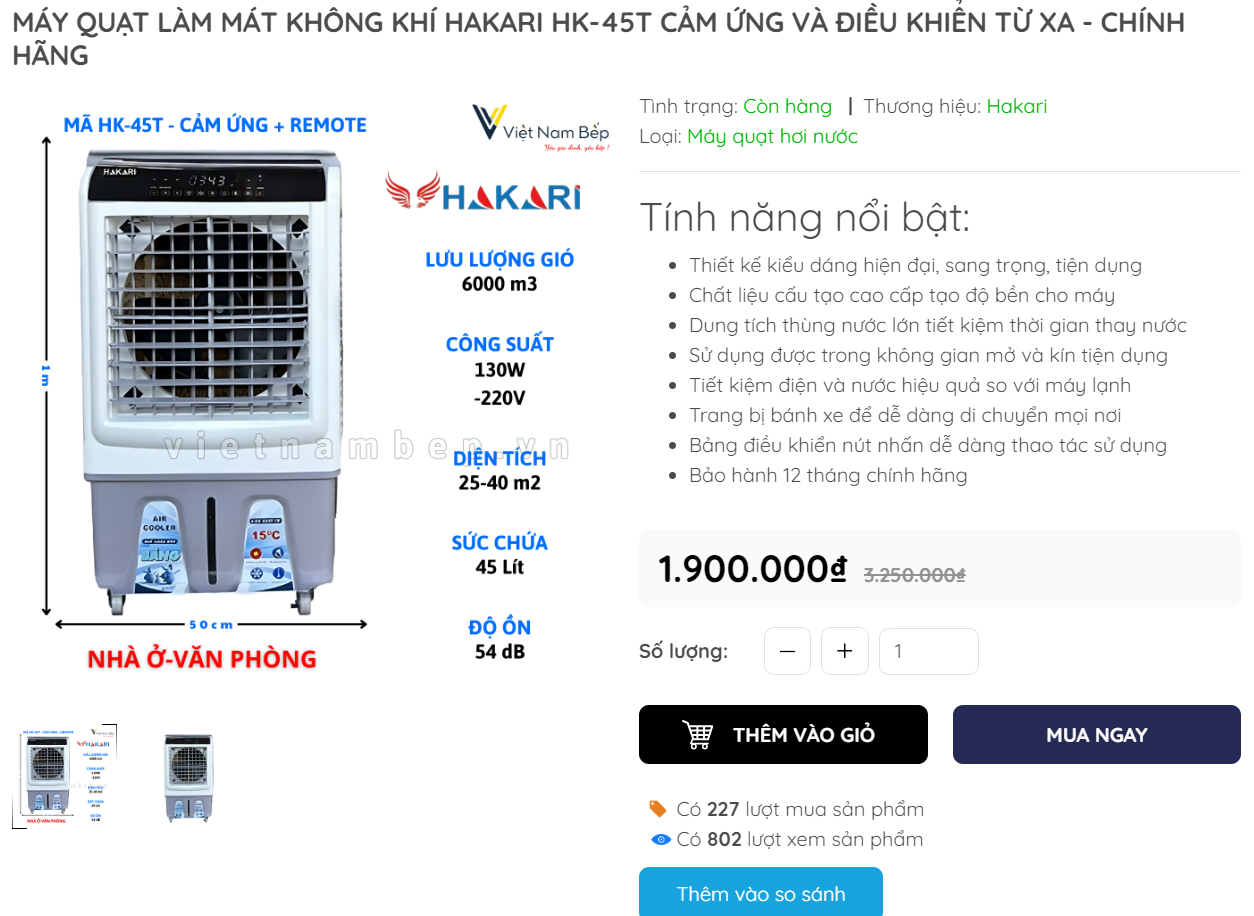Click the product title heading

tap(598, 38)
